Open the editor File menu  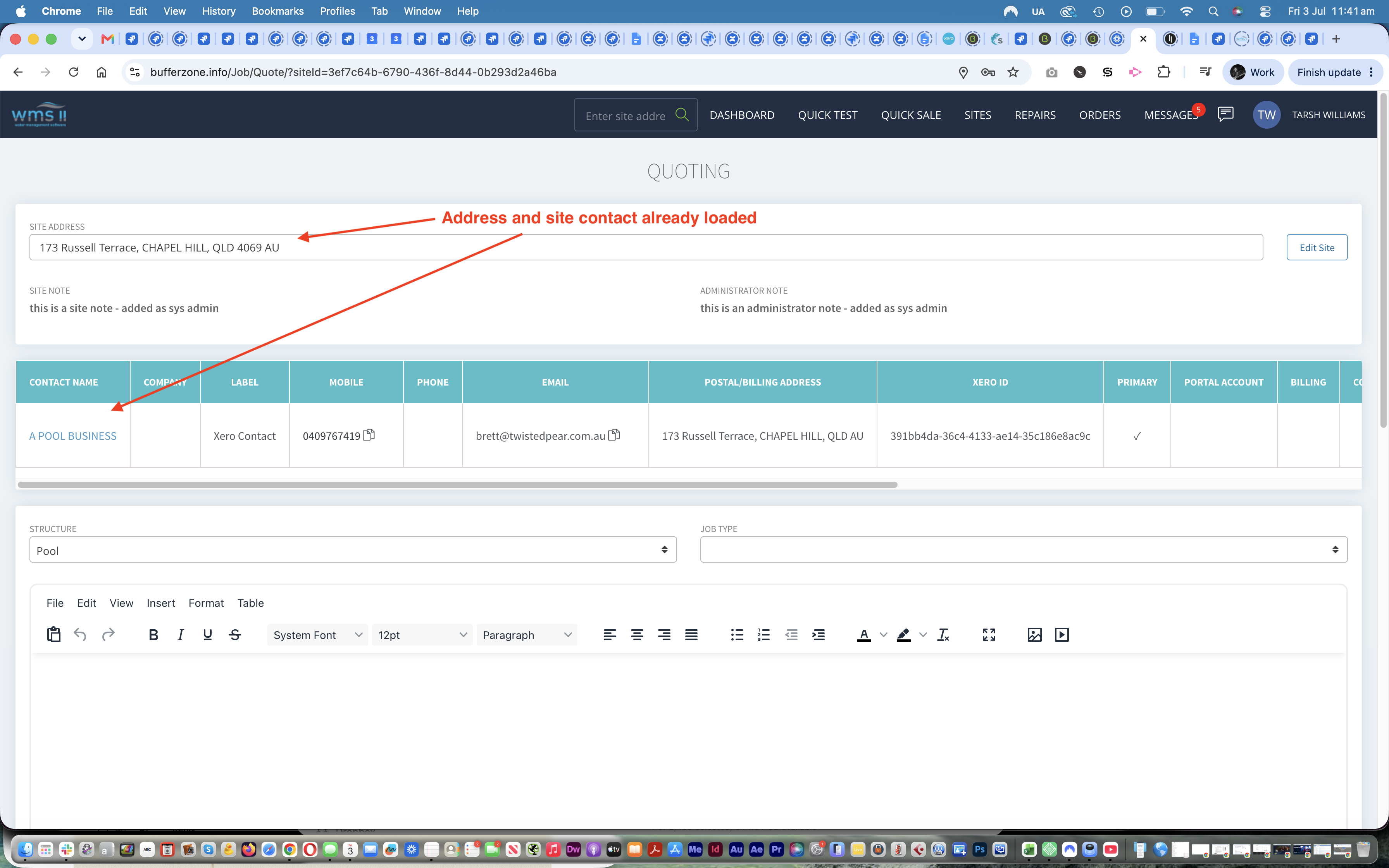click(x=55, y=603)
